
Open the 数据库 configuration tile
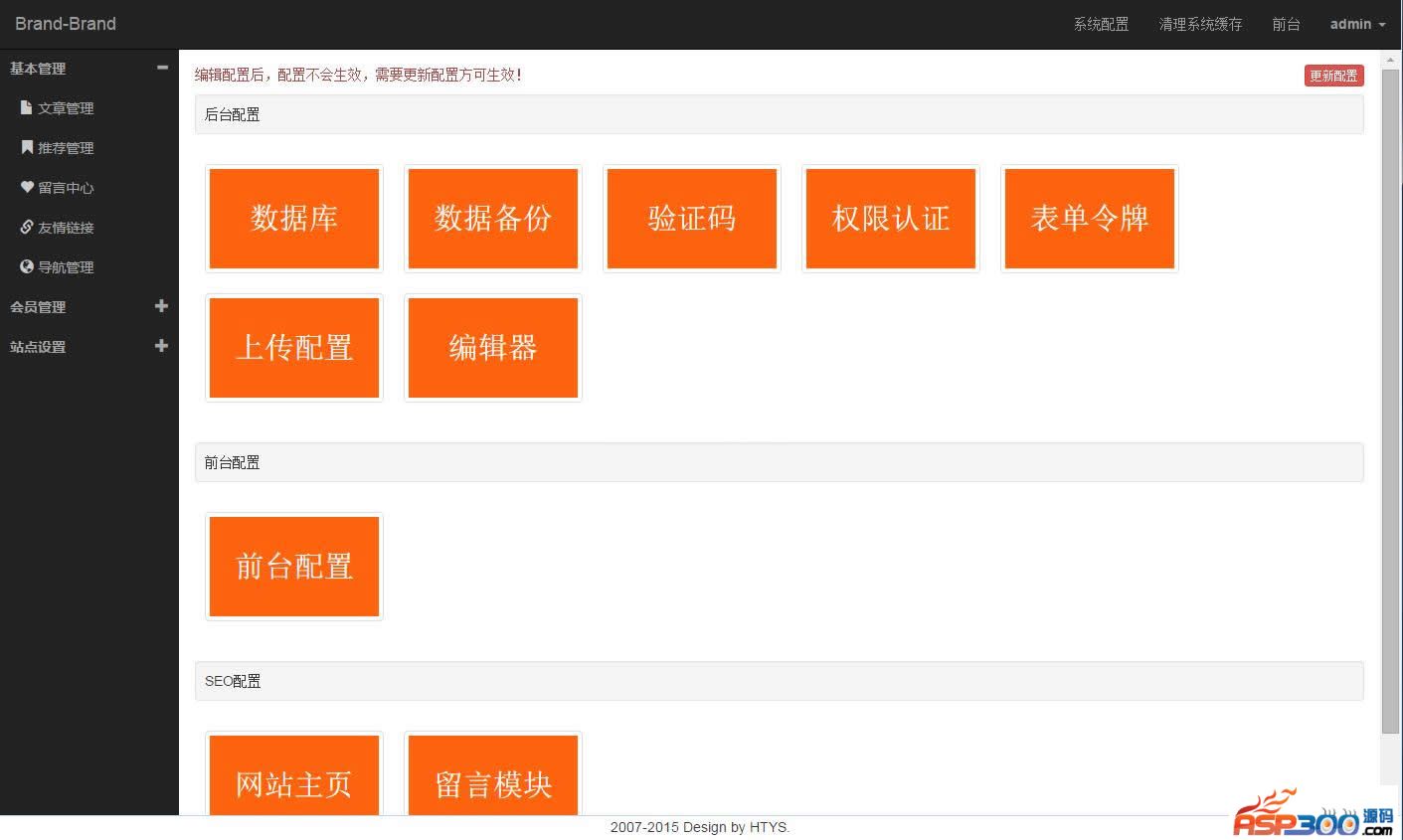coord(294,219)
